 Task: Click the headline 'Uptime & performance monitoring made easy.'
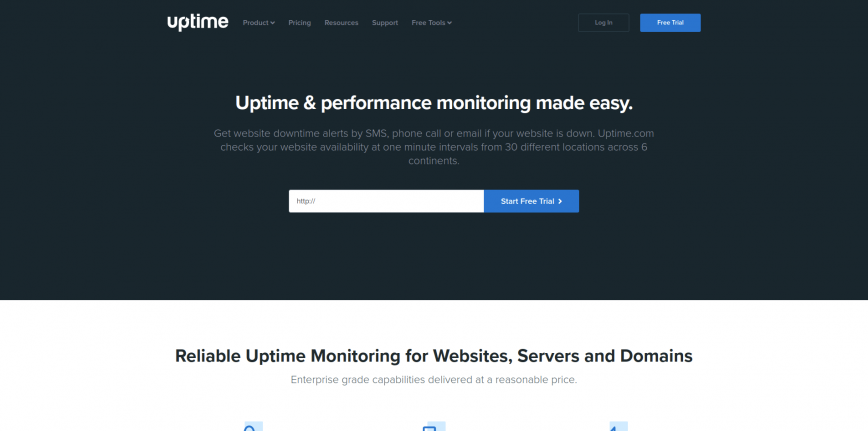click(x=434, y=103)
